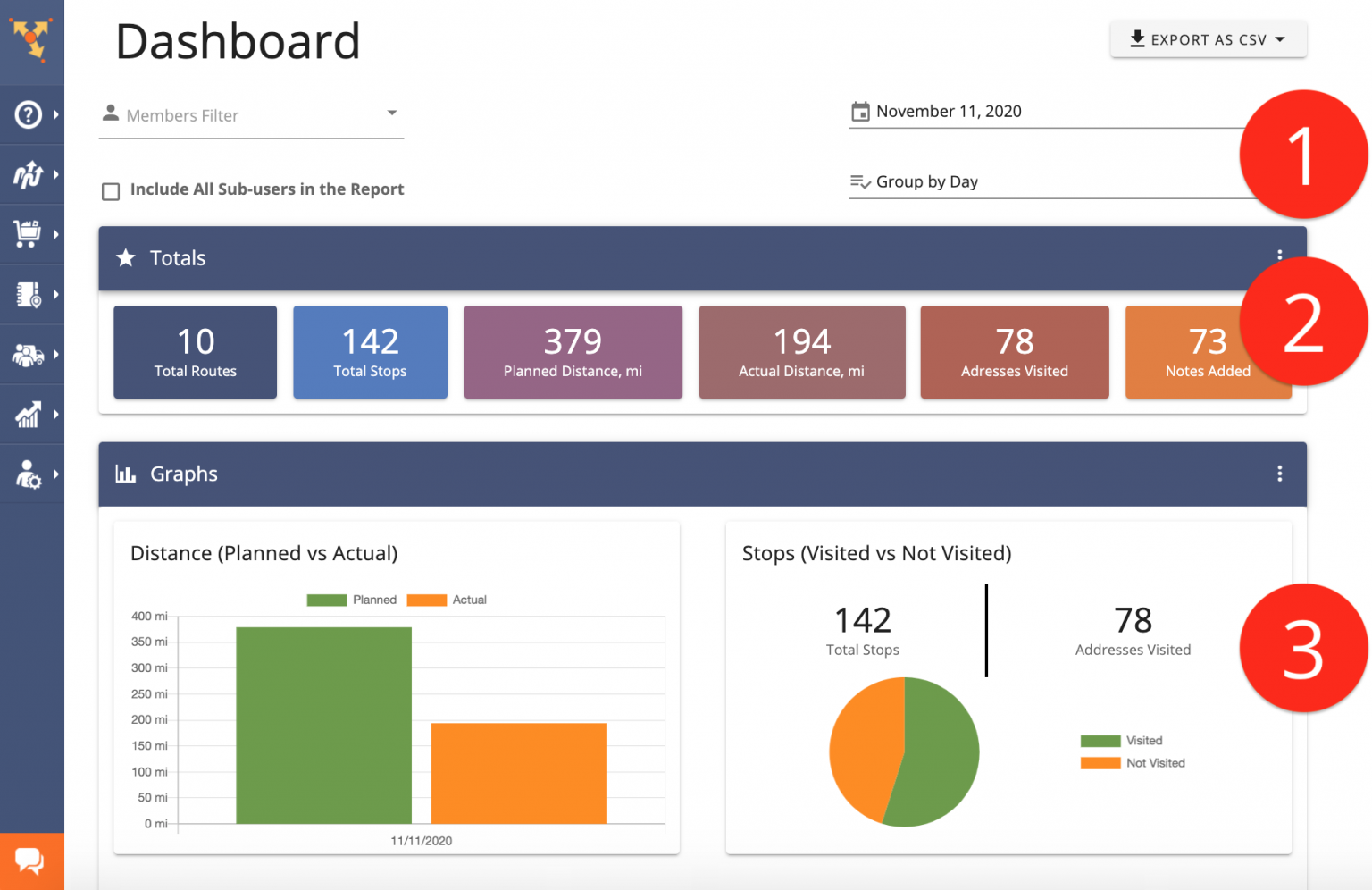Click the Route4Me logo icon
This screenshot has height=890, width=1372.
[x=31, y=39]
